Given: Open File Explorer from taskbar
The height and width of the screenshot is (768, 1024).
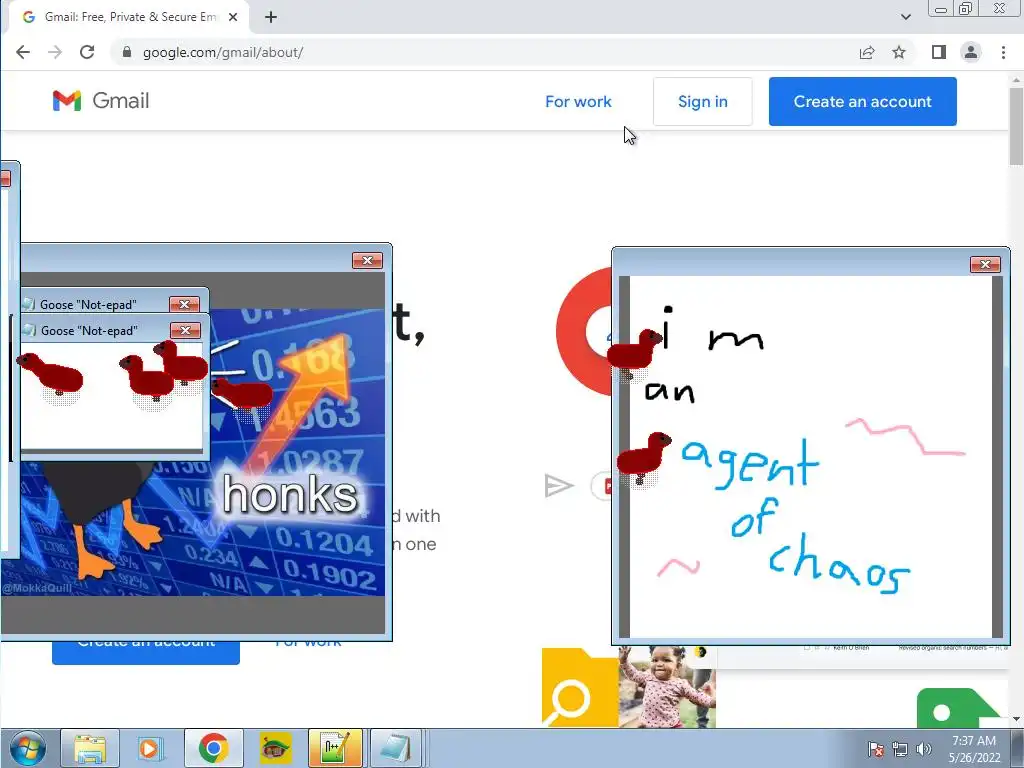Looking at the screenshot, I should click(x=90, y=748).
